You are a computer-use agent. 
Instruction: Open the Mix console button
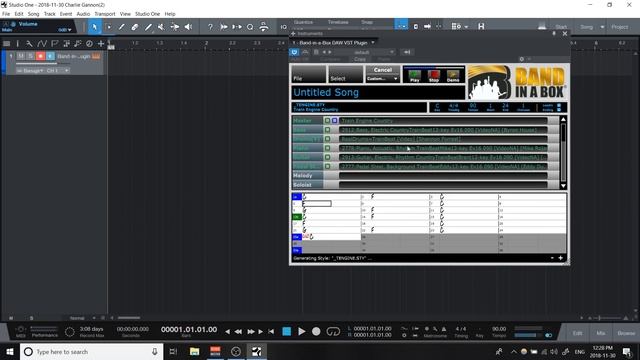pyautogui.click(x=600, y=333)
